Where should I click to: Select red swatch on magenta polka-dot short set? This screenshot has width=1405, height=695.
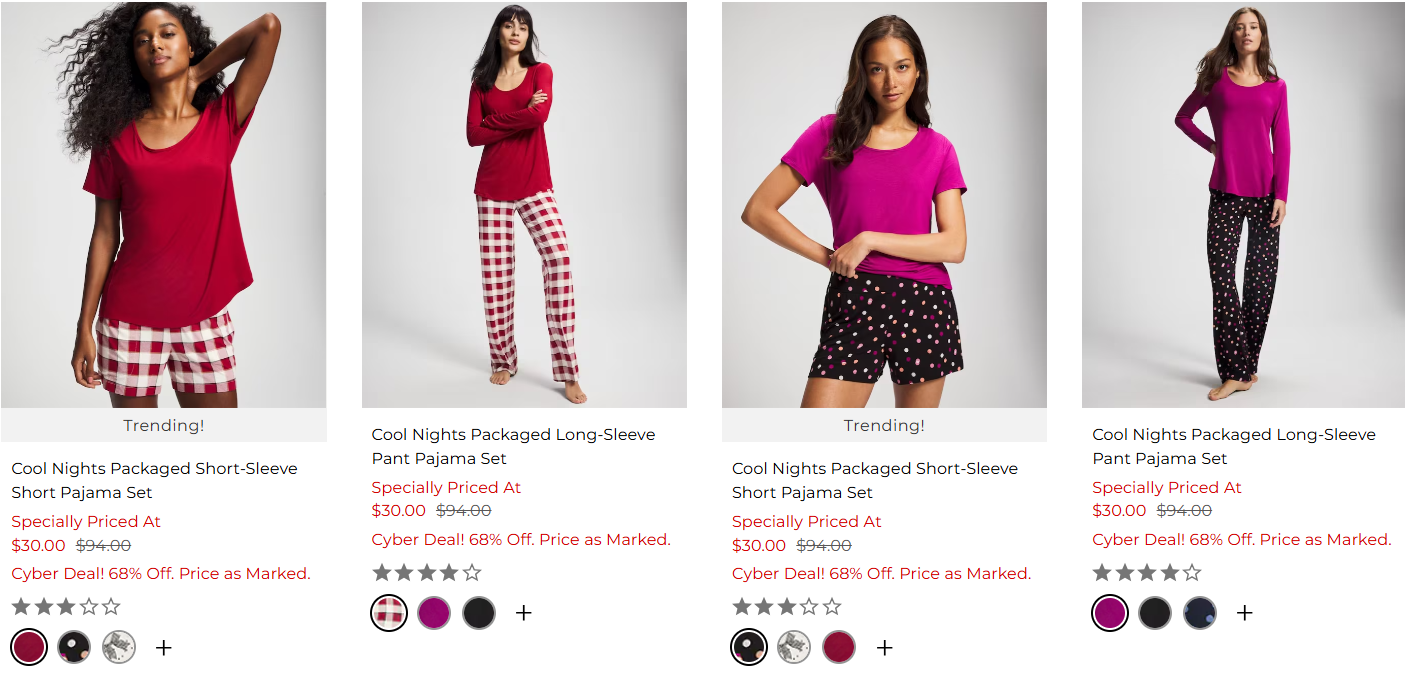click(839, 647)
